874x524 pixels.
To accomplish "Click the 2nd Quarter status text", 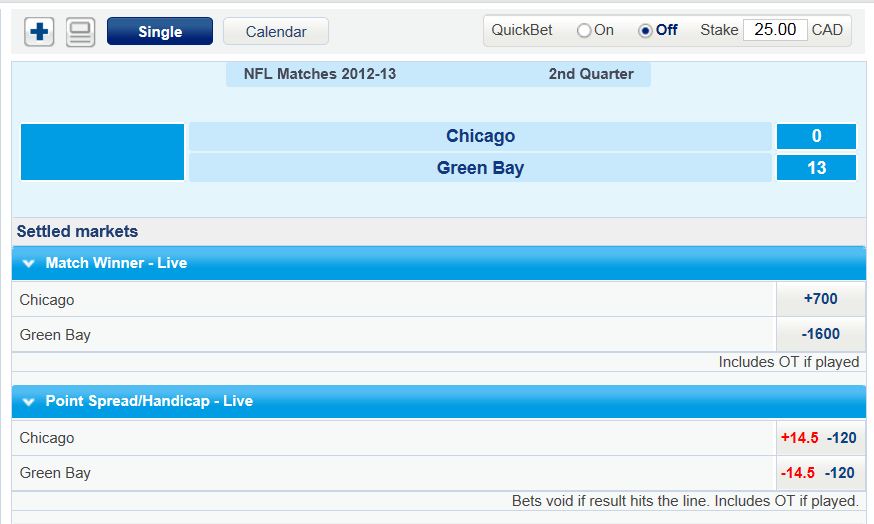I will click(x=591, y=74).
